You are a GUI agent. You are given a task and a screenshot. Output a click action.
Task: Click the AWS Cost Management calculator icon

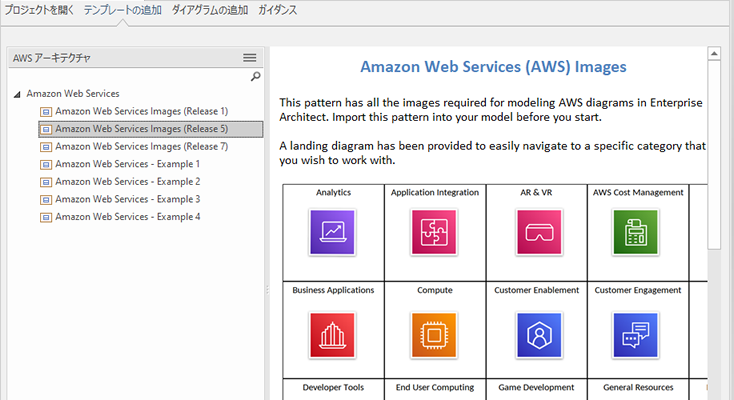(x=636, y=232)
